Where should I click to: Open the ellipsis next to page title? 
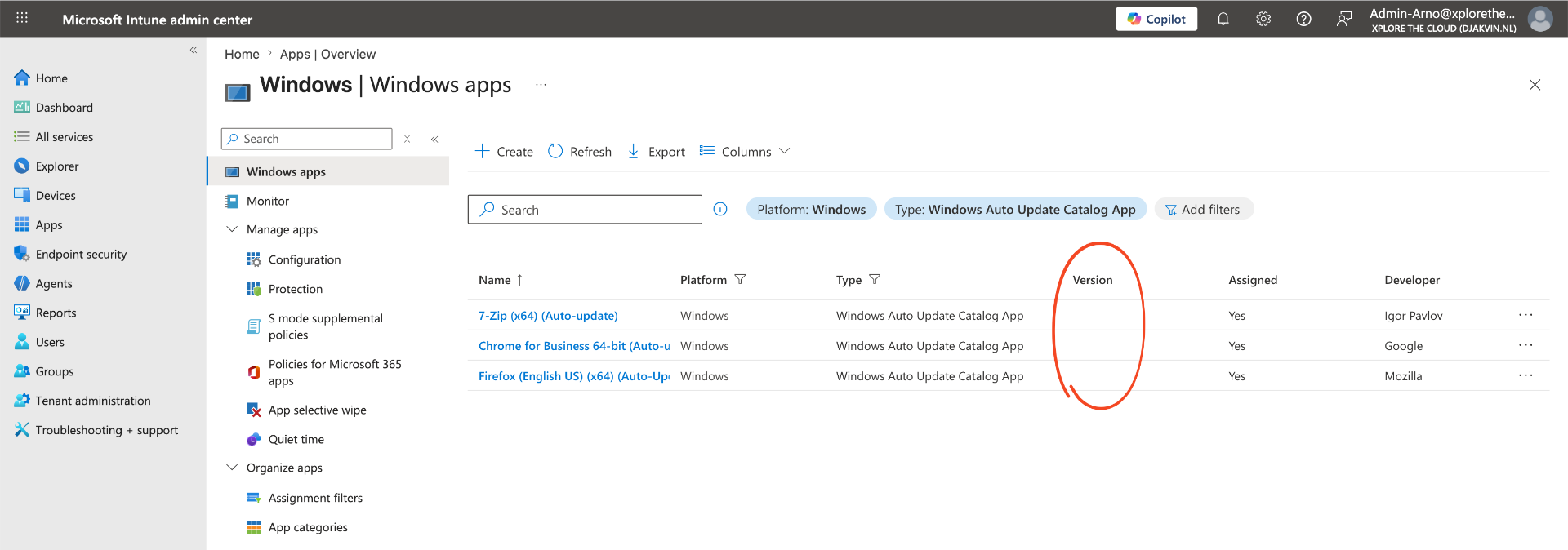click(x=541, y=85)
